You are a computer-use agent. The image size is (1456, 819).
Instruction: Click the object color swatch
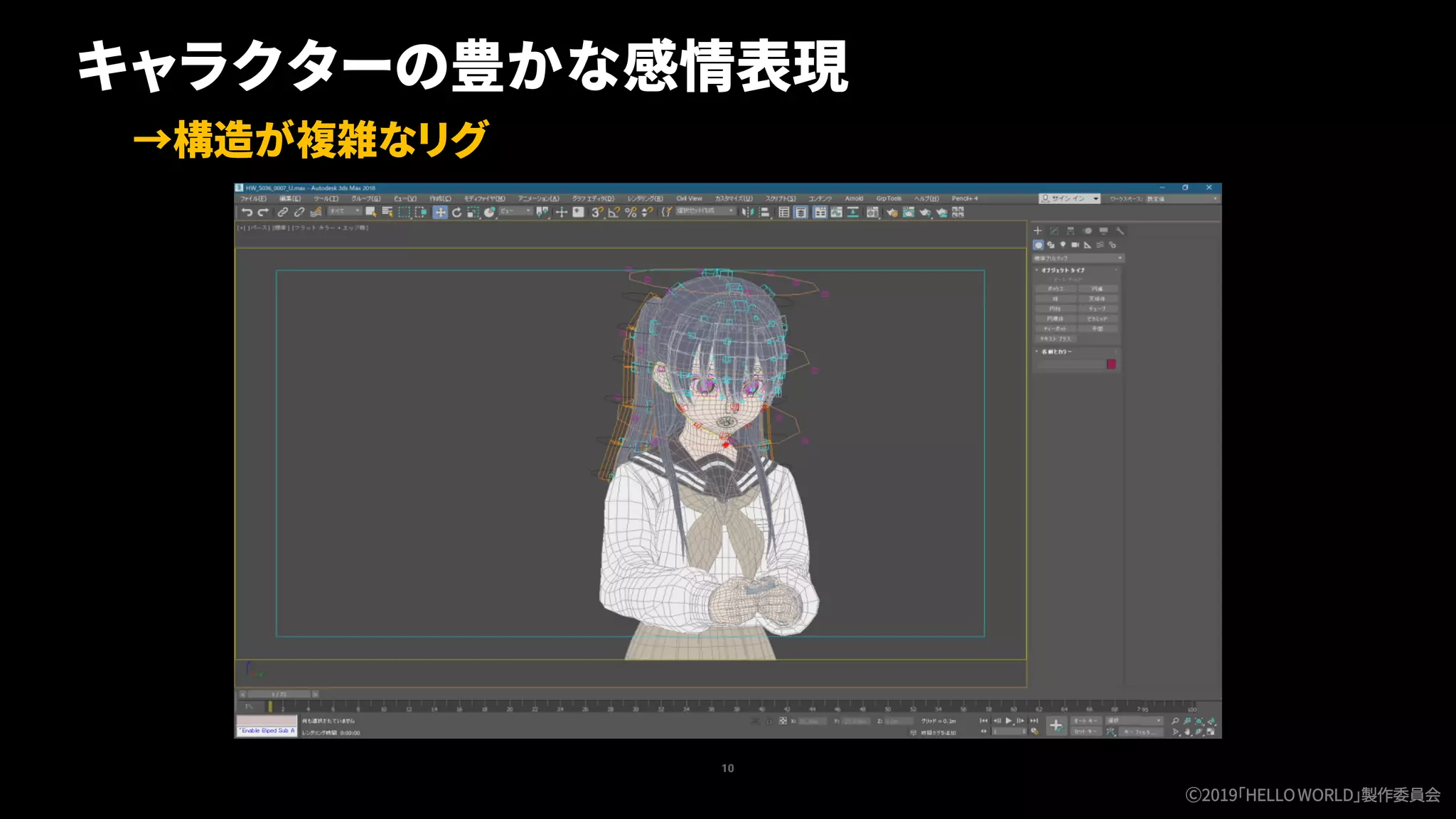point(1111,364)
